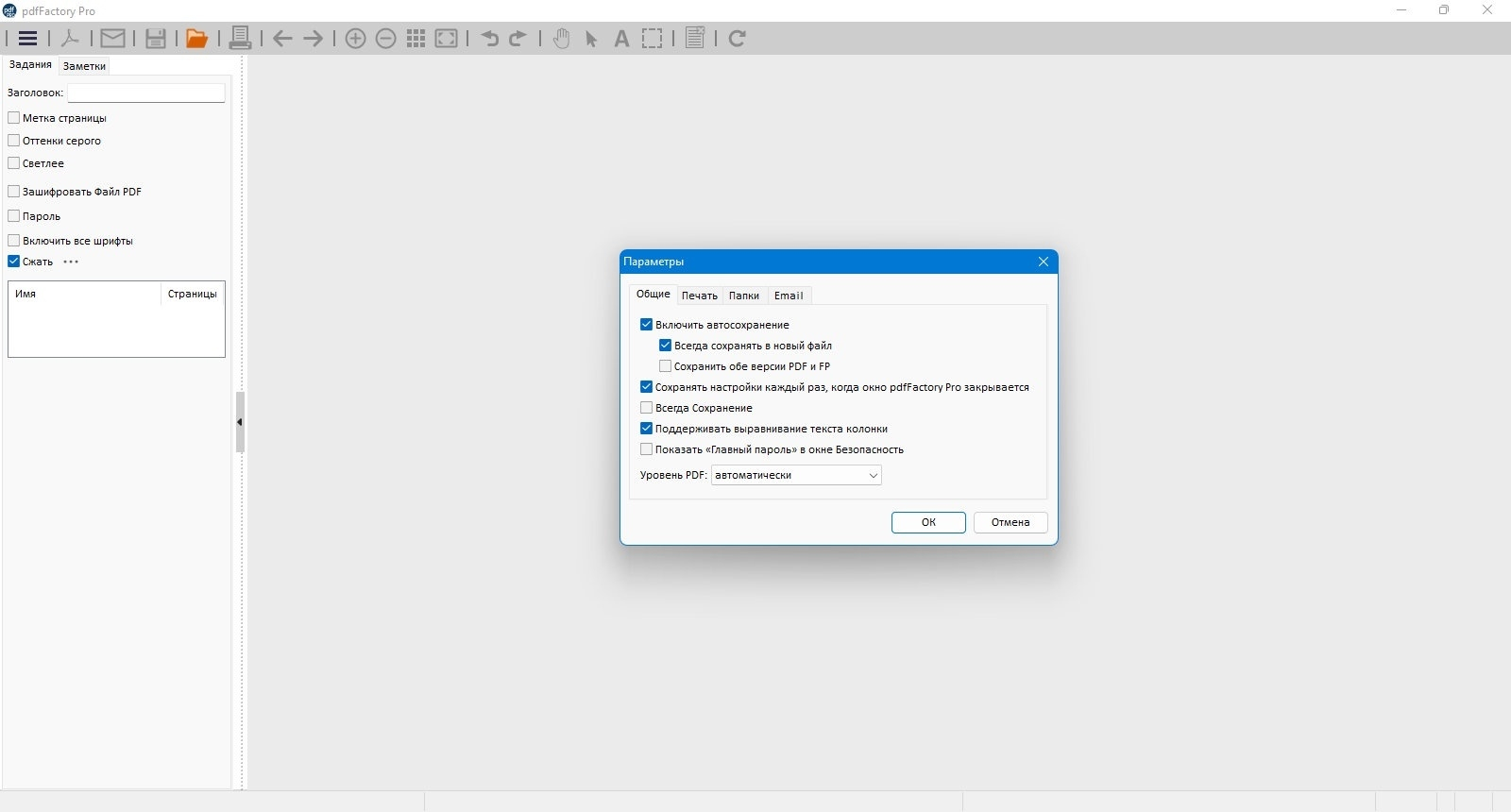The width and height of the screenshot is (1511, 812).
Task: Expand Уровень PDF dropdown
Action: click(x=796, y=475)
